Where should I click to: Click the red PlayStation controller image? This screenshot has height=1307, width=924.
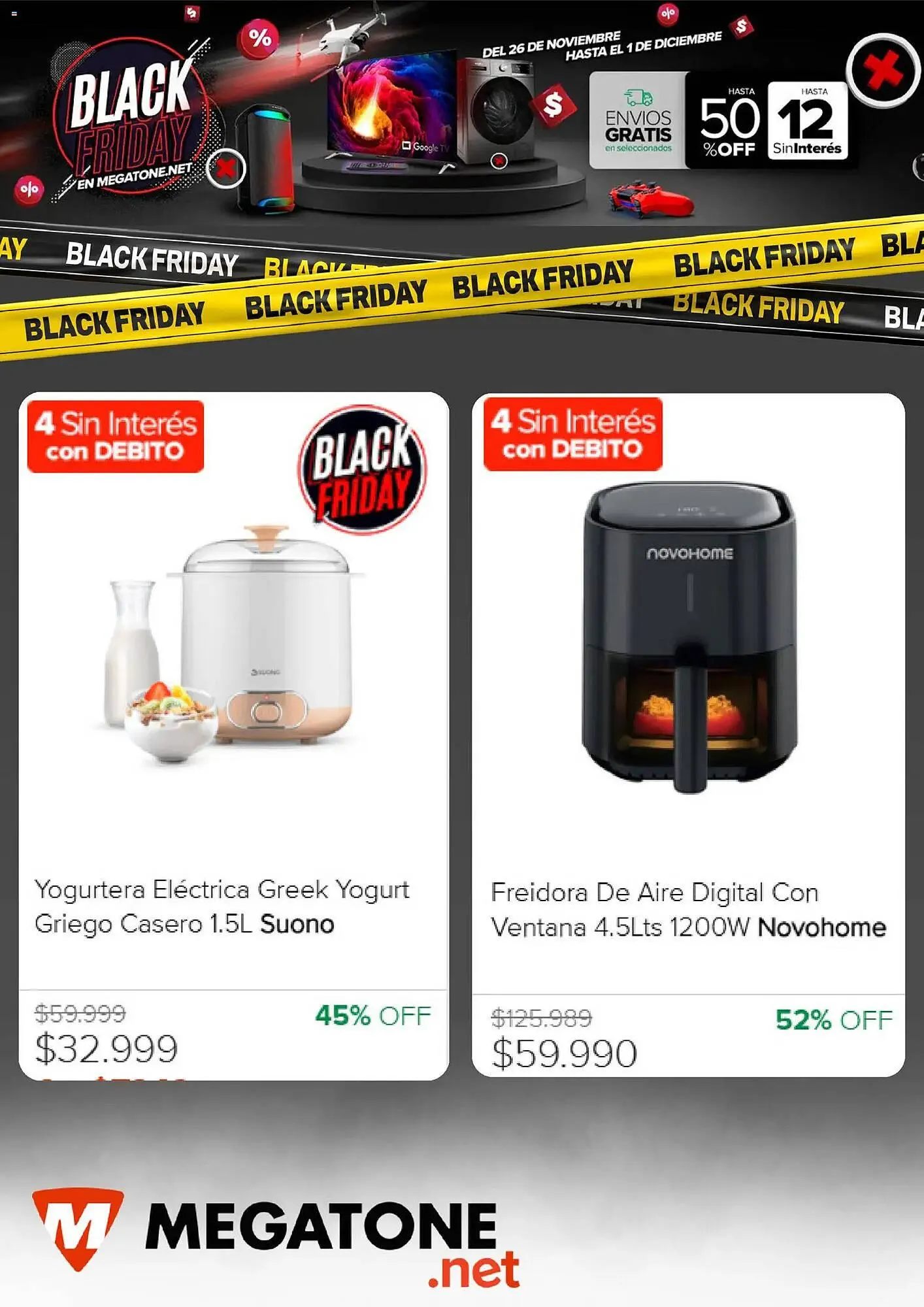651,200
